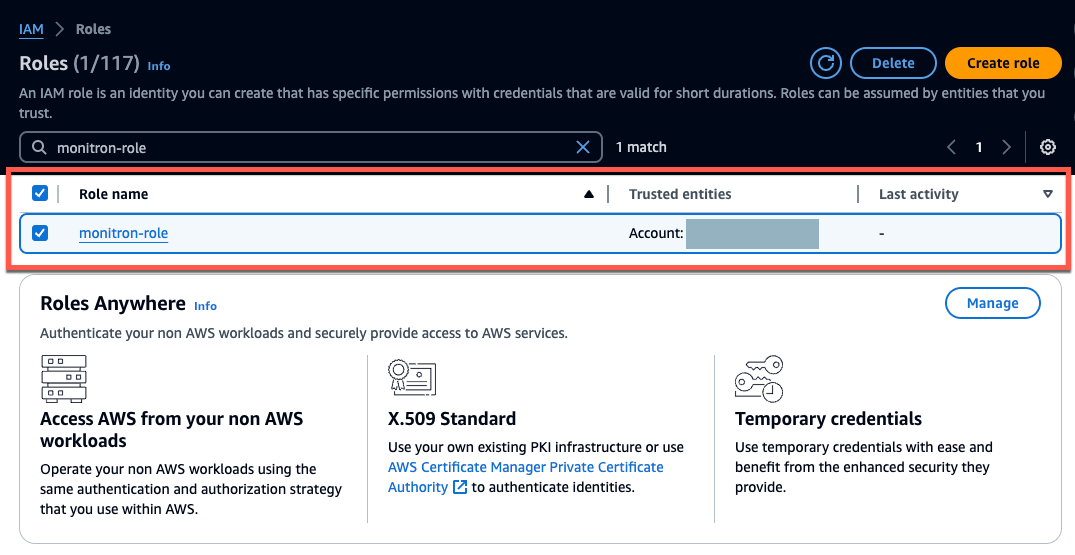This screenshot has width=1075, height=555.
Task: Focus the roles search field
Action: (311, 147)
